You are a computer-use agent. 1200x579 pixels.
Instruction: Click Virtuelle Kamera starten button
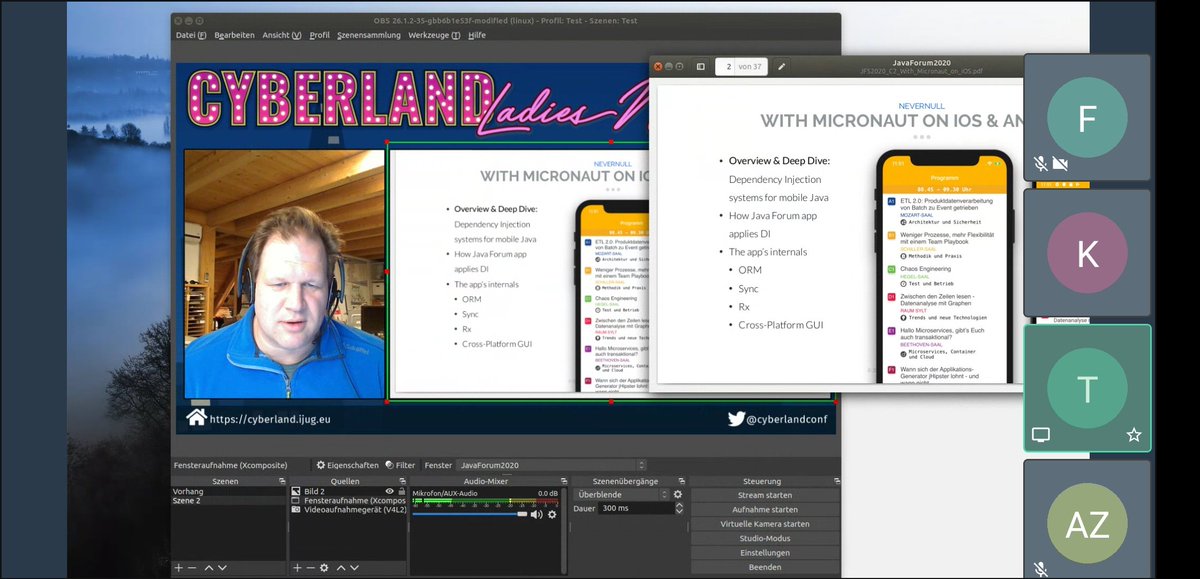[764, 524]
